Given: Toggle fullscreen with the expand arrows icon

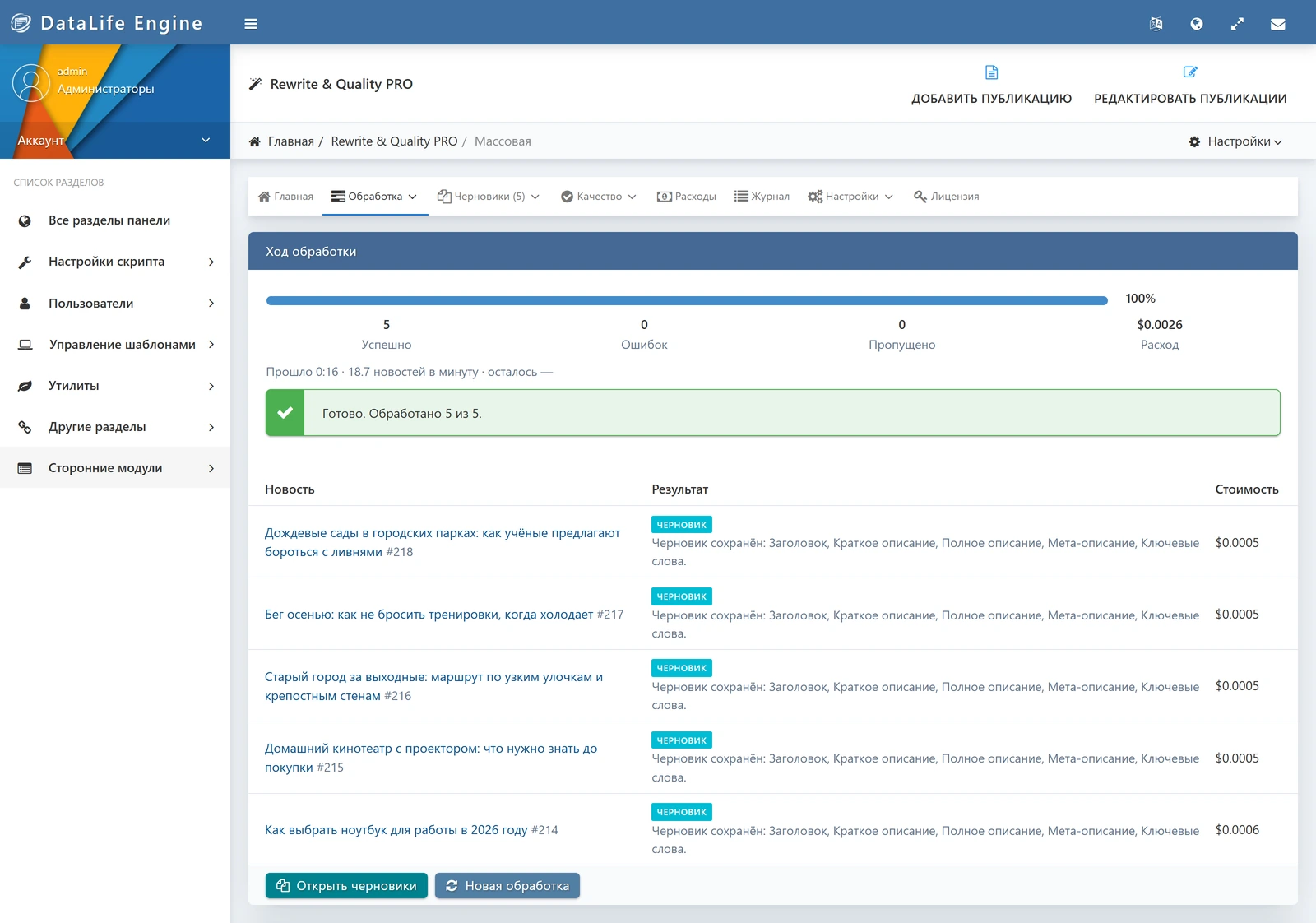Looking at the screenshot, I should [1237, 24].
